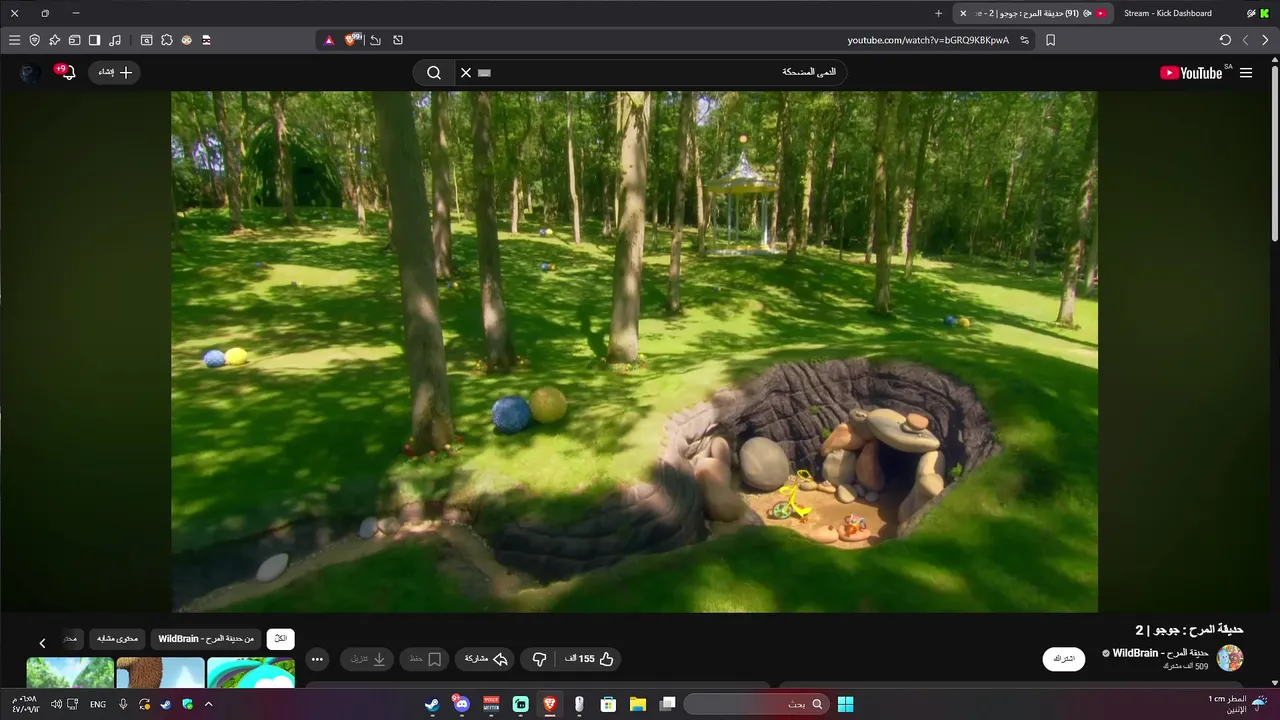Switch the ENG keyboard language
The width and height of the screenshot is (1280, 720).
(98, 704)
